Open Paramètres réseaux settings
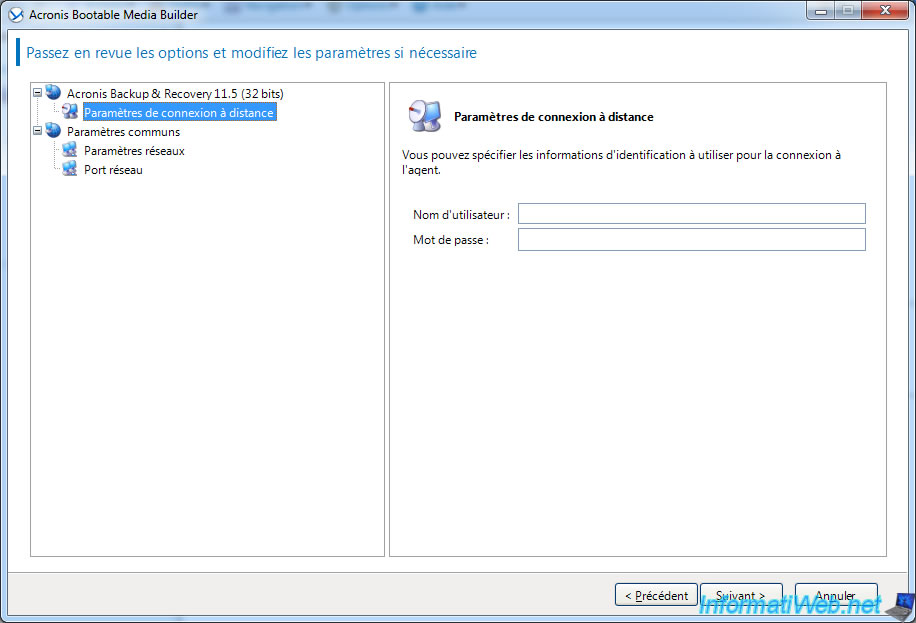 coord(134,151)
